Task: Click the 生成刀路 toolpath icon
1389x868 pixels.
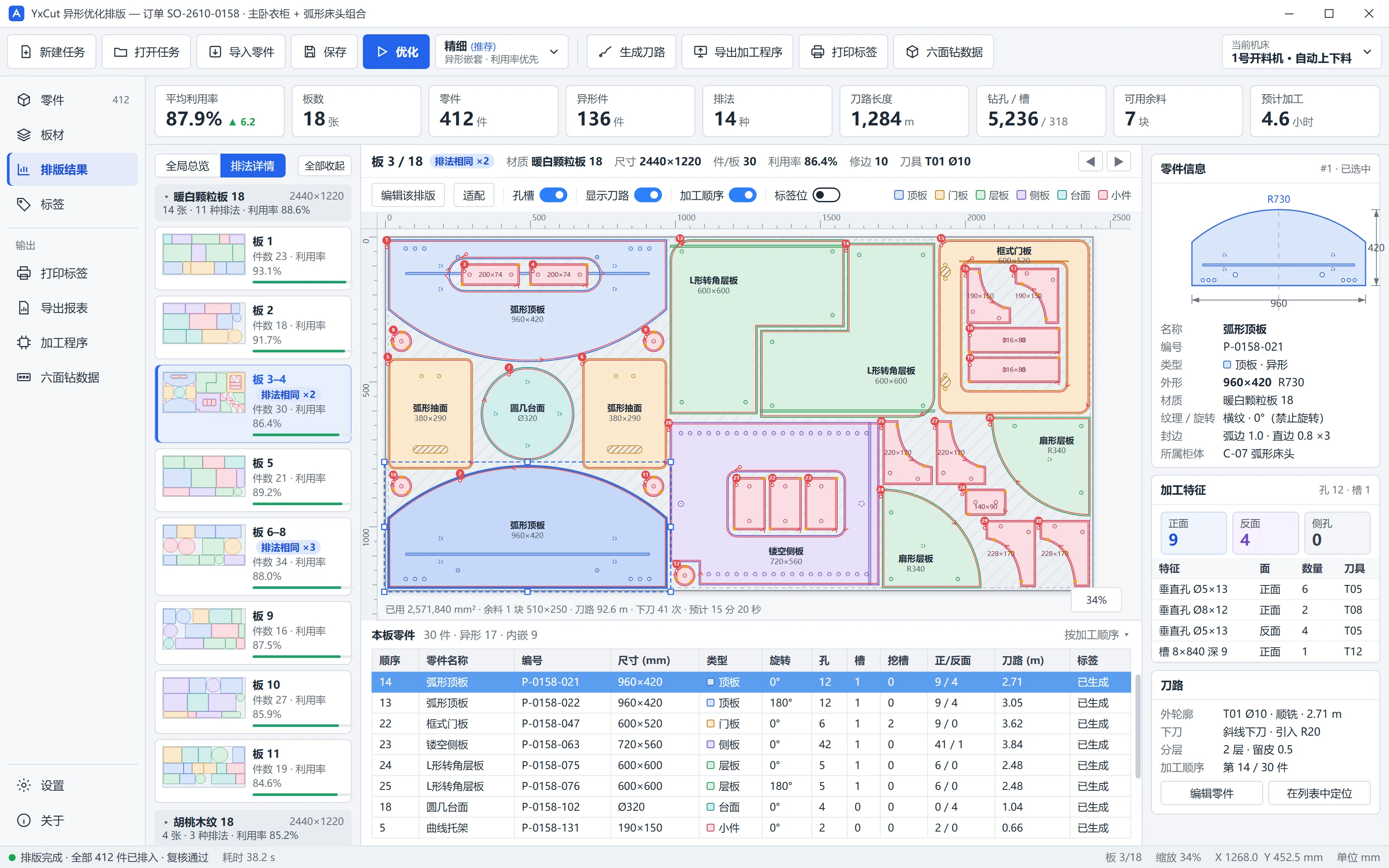Action: (x=604, y=52)
